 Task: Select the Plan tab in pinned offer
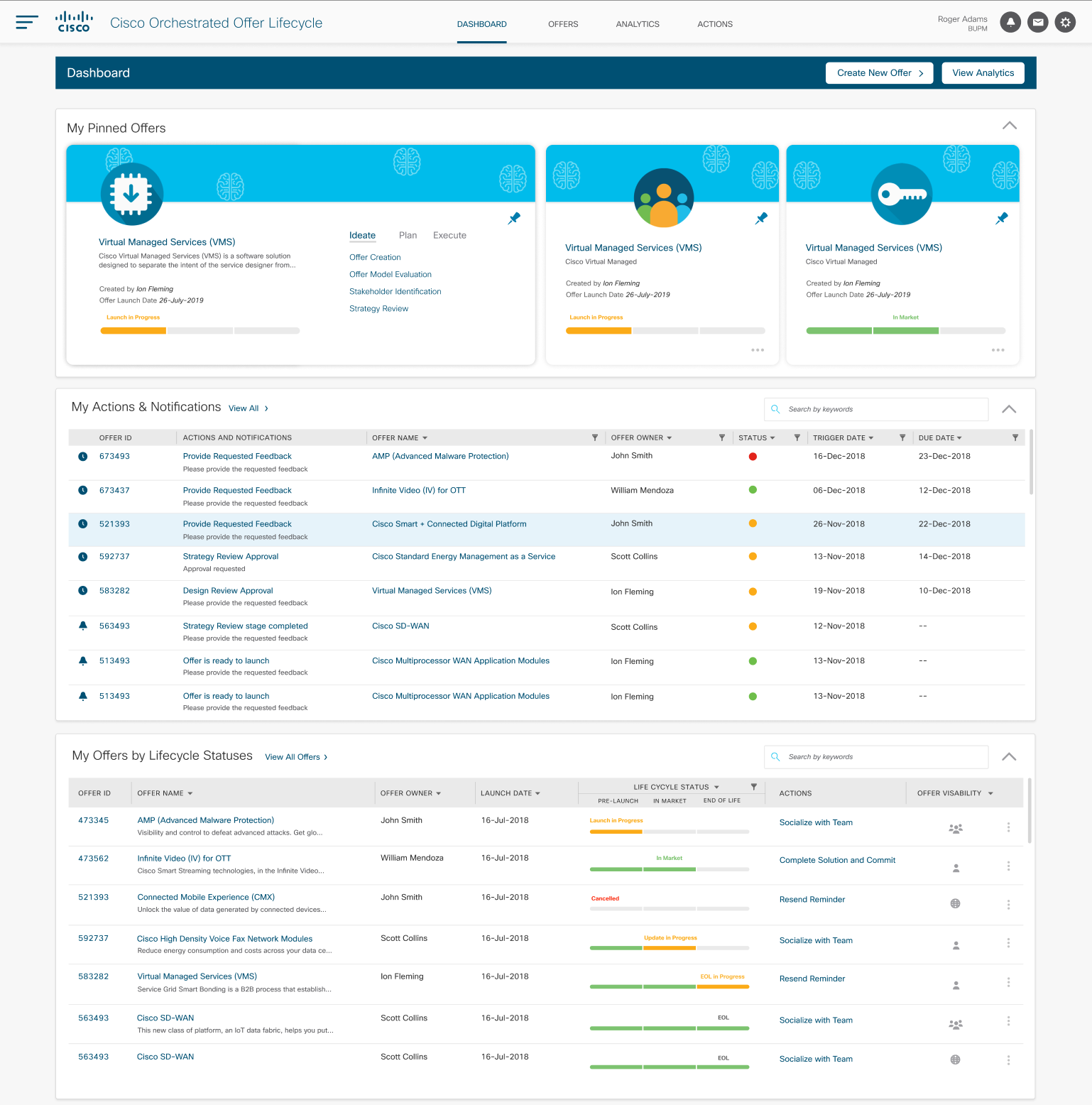408,236
